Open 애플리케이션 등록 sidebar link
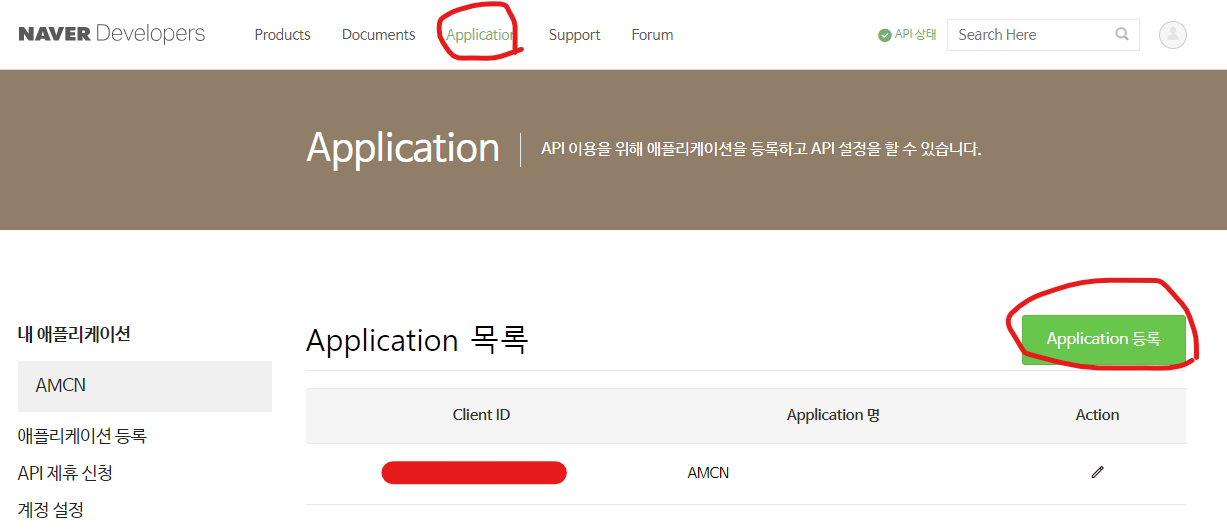Viewport: 1227px width, 530px height. [x=83, y=436]
